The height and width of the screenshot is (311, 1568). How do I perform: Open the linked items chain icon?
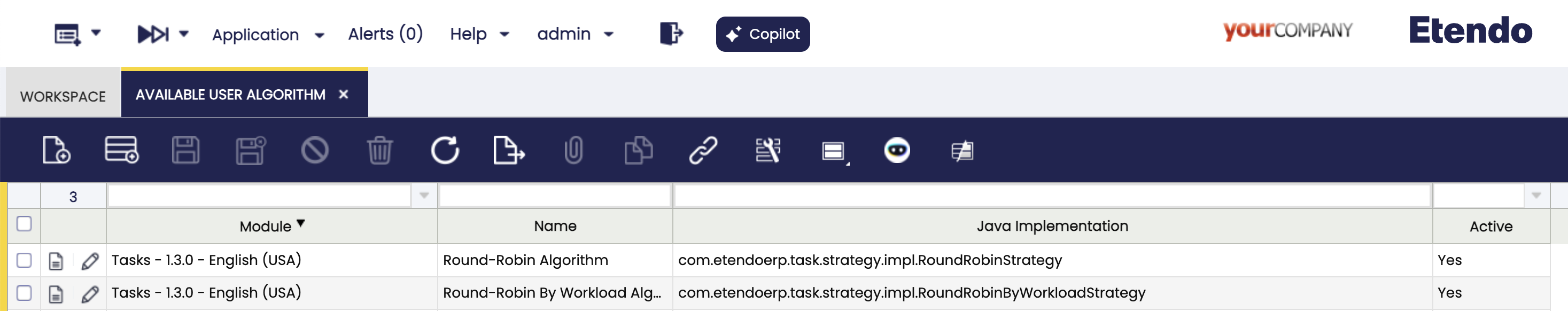pos(703,150)
